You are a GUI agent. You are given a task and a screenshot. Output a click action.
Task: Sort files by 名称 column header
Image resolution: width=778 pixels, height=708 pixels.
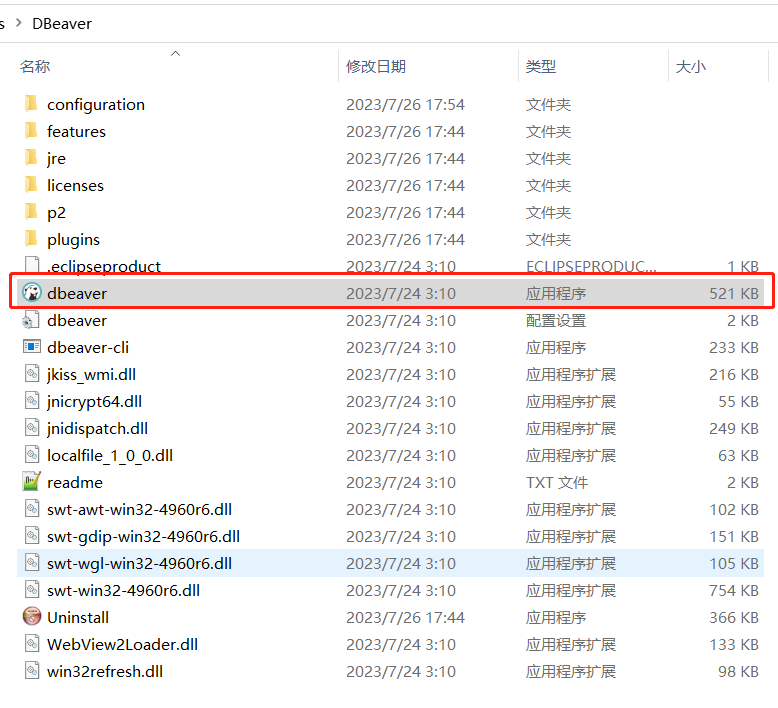click(35, 66)
